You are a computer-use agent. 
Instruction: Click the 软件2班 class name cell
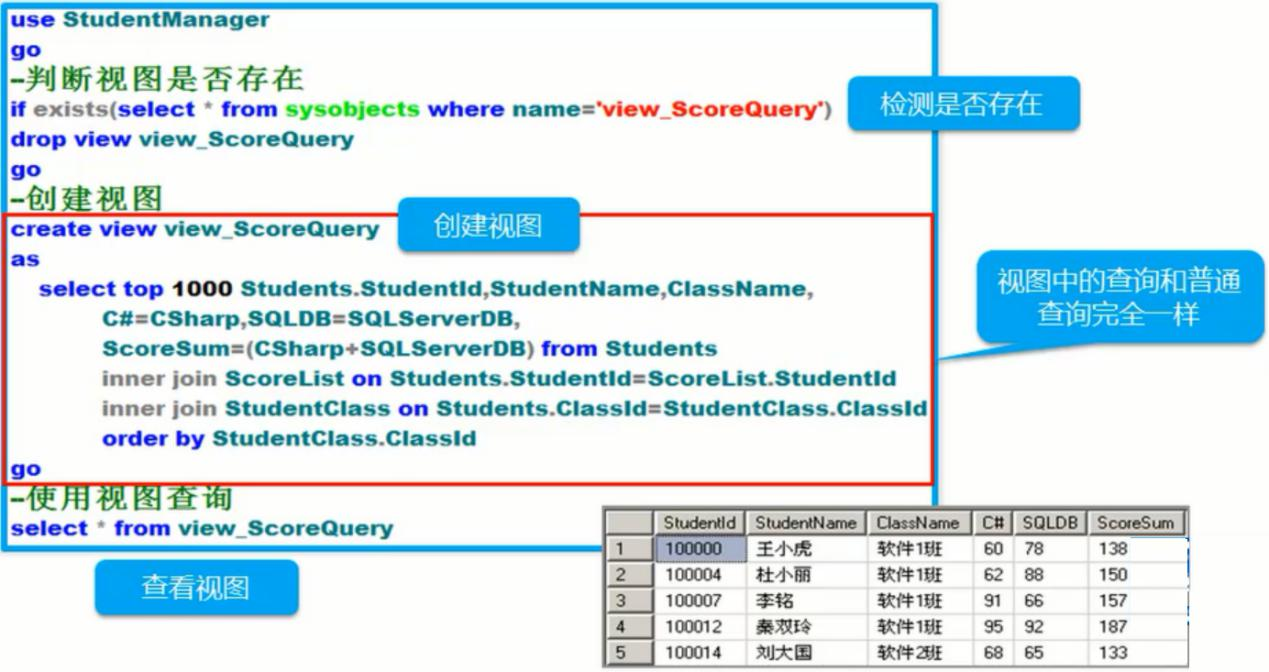pyautogui.click(x=909, y=653)
